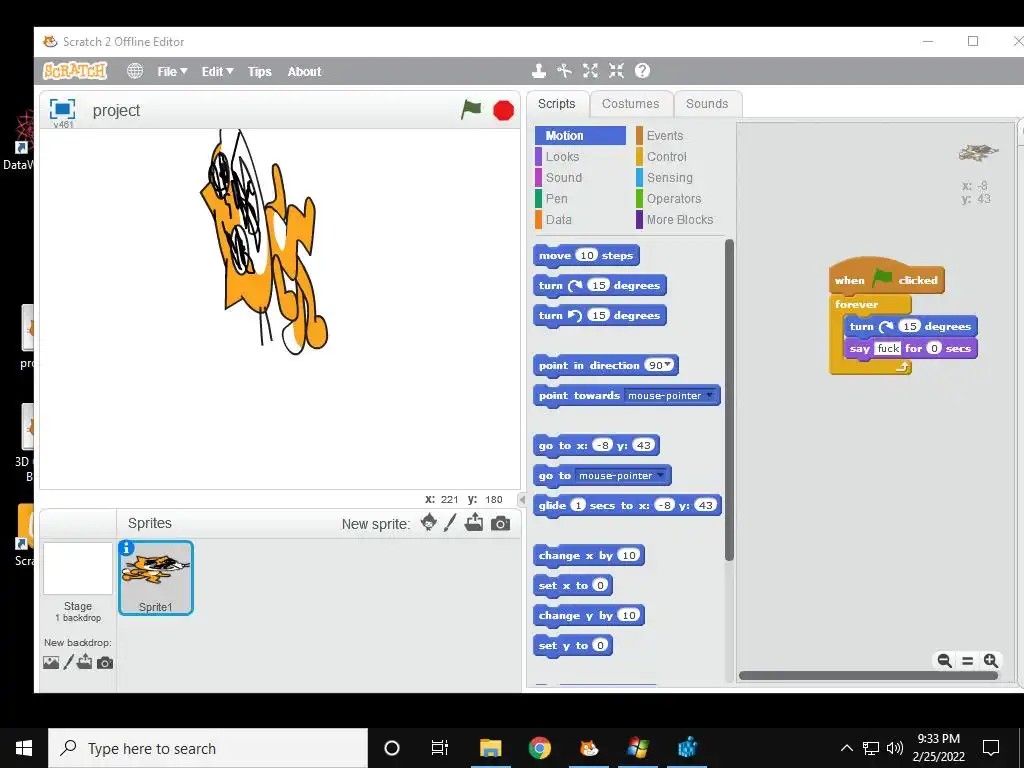Edit value in set y to block

[x=600, y=645]
